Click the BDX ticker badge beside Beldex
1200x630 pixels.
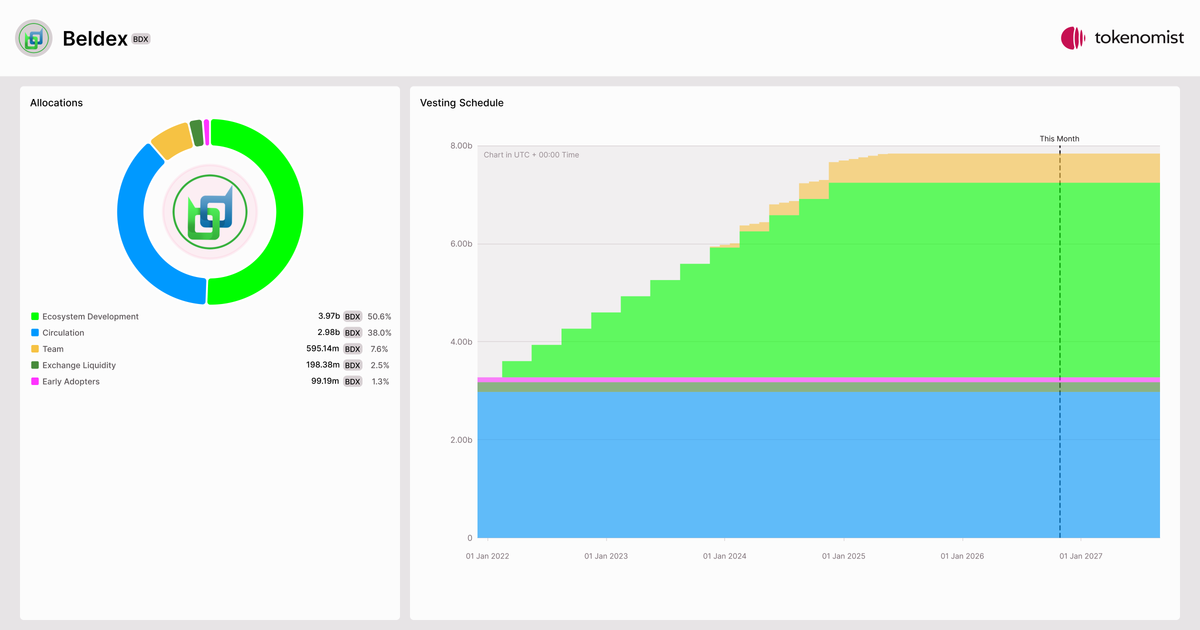click(141, 39)
